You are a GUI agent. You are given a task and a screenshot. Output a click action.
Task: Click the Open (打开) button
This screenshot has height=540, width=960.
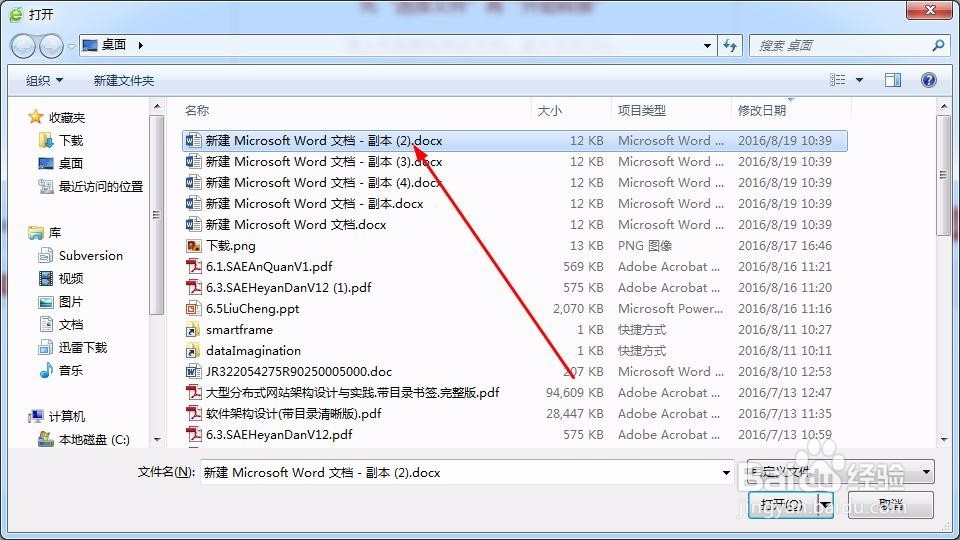pos(783,505)
